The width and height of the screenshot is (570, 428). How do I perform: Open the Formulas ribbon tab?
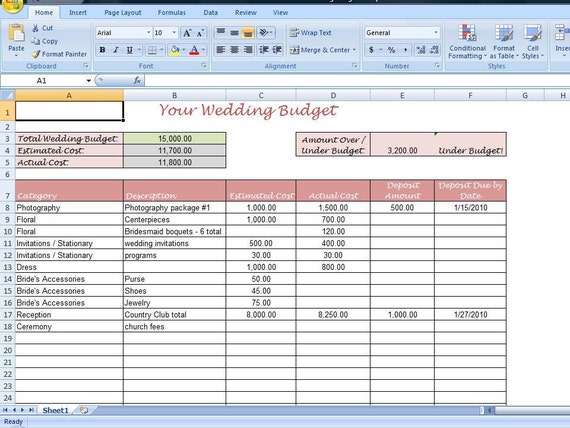click(172, 13)
